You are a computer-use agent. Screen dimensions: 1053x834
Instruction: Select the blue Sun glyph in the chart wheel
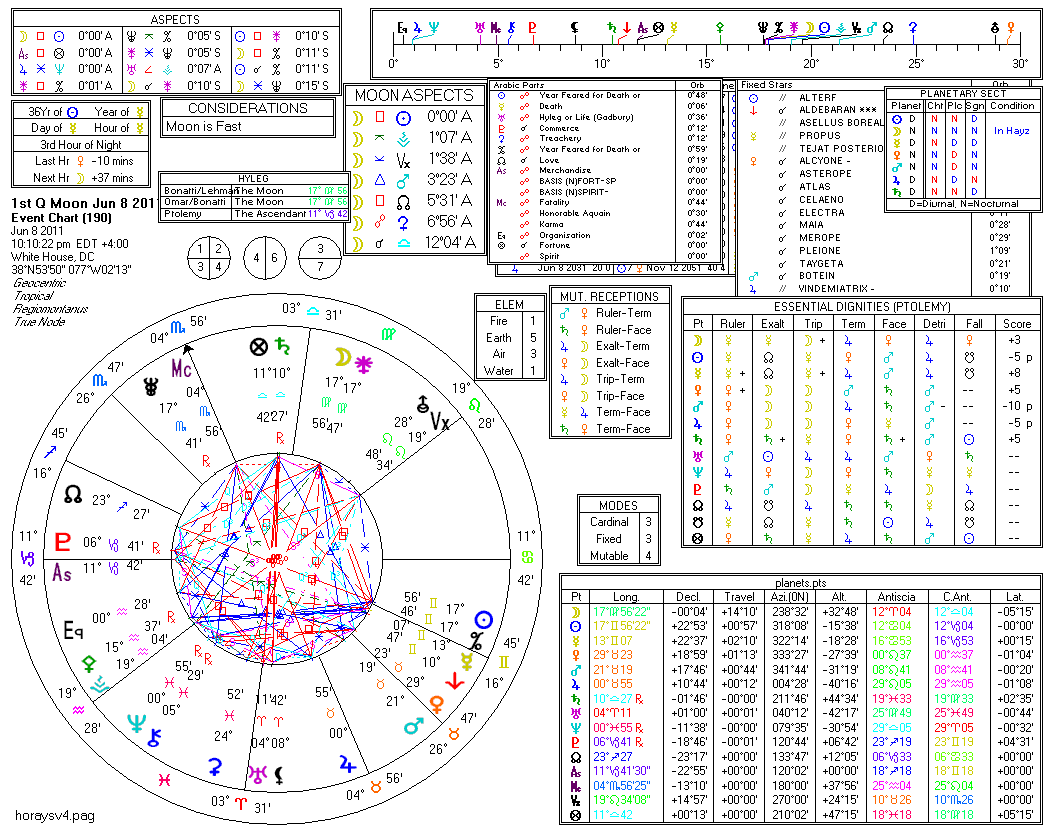(x=484, y=620)
